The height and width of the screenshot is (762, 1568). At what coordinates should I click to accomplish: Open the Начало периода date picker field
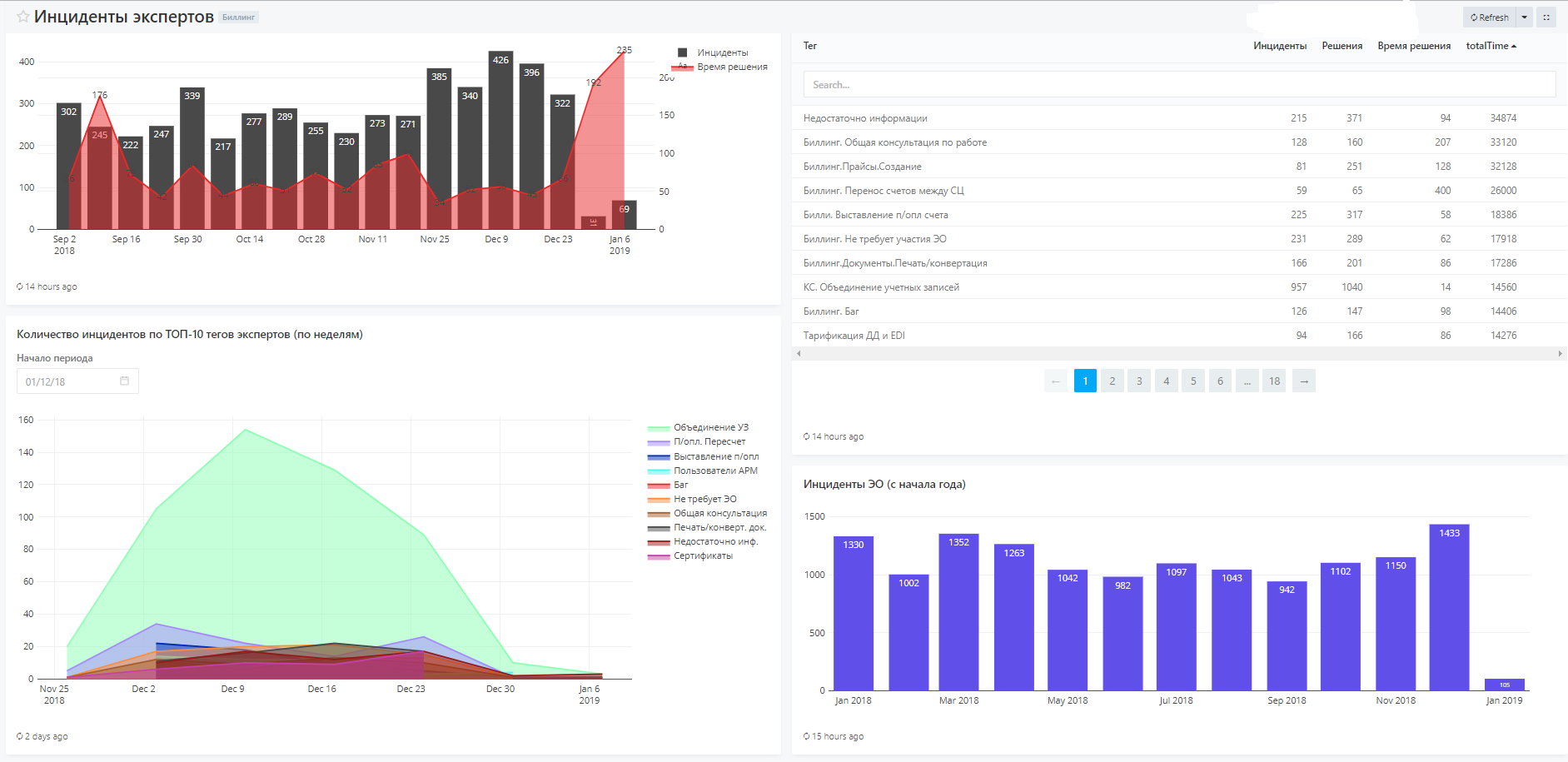(77, 381)
